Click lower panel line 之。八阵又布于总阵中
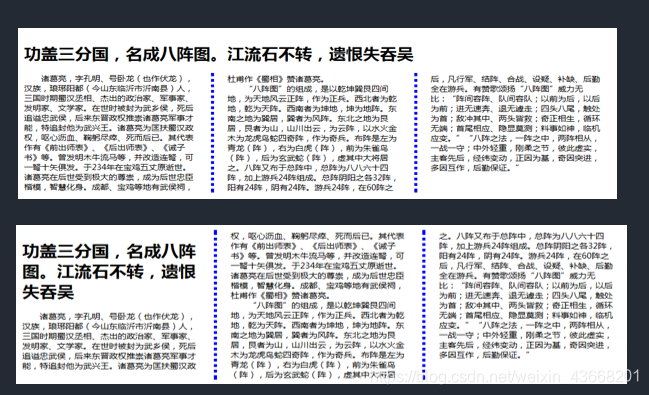 [x=522, y=236]
